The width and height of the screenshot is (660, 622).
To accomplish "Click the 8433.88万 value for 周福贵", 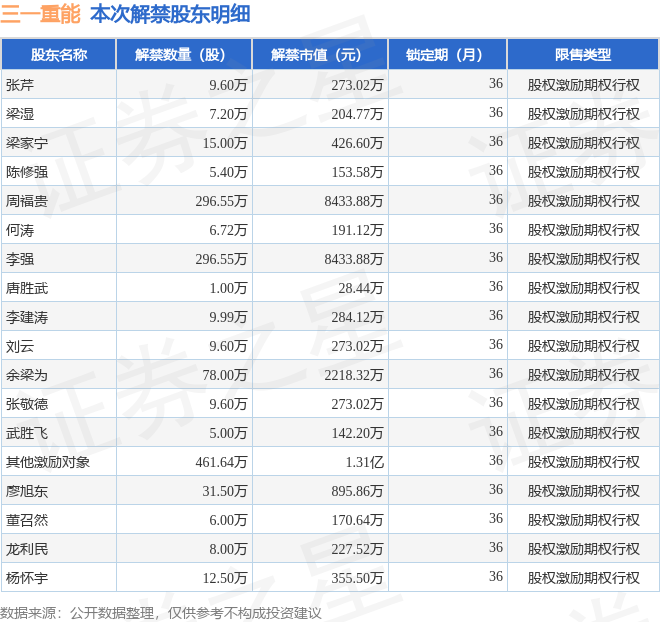I will (x=354, y=201).
